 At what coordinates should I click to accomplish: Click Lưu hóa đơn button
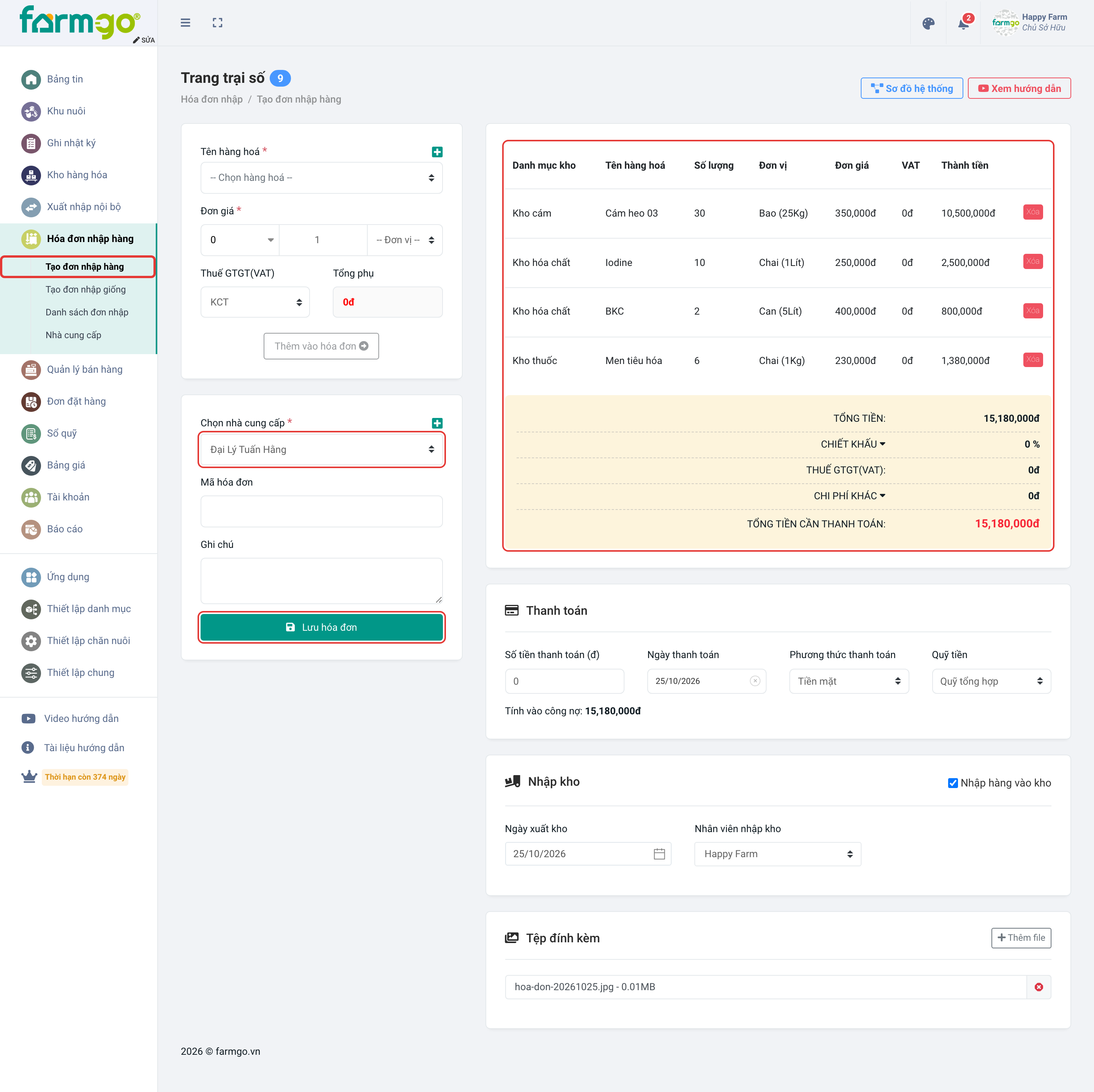point(321,627)
